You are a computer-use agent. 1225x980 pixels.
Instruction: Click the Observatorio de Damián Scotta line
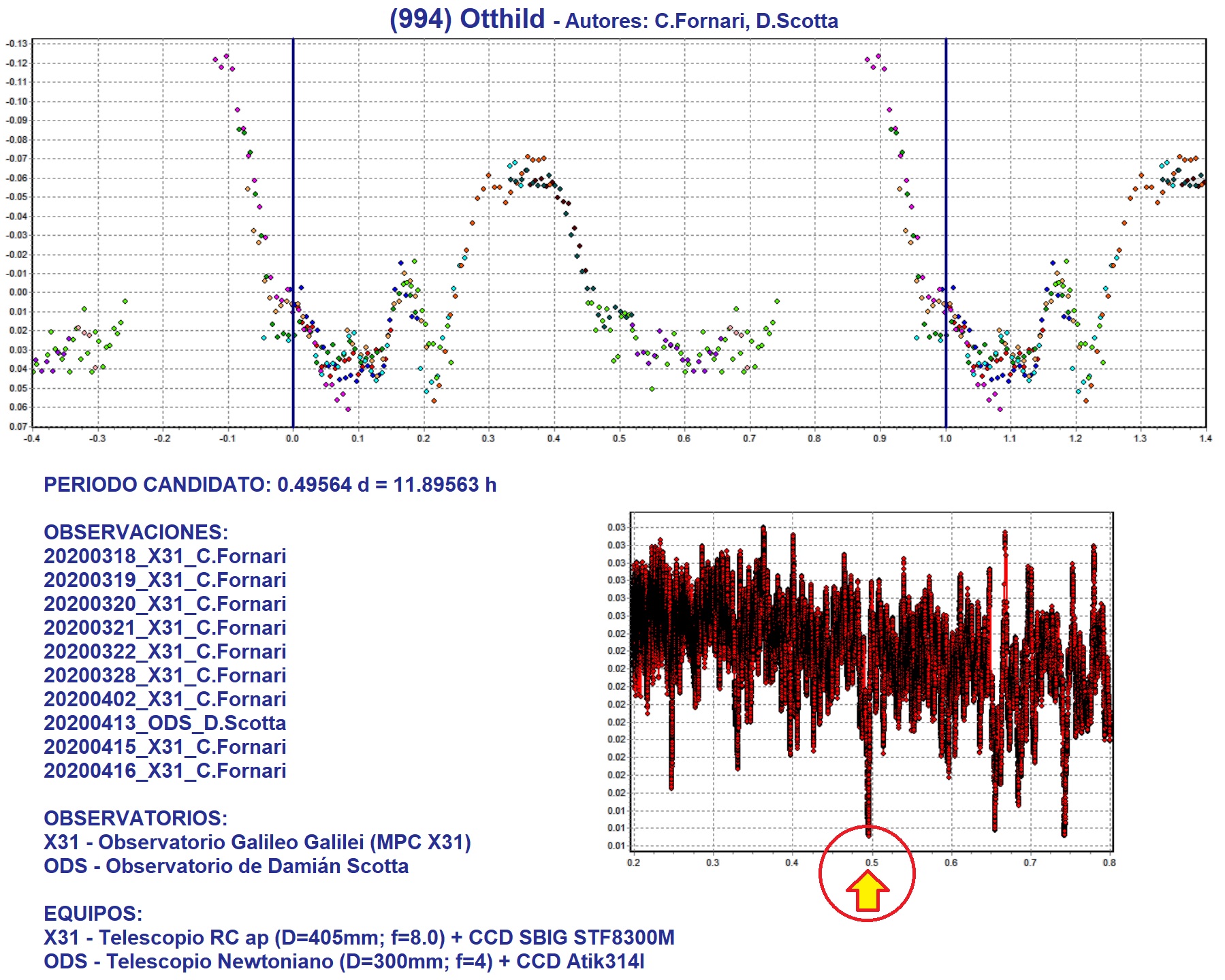226,866
